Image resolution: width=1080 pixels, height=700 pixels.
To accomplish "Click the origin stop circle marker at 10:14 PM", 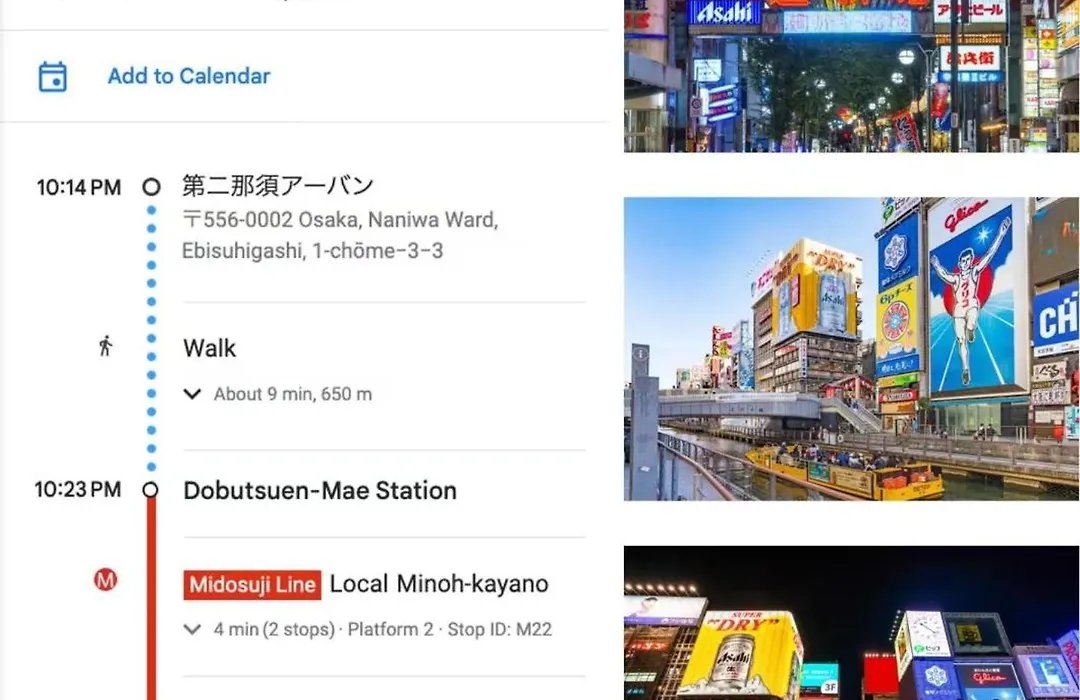I will tap(152, 187).
